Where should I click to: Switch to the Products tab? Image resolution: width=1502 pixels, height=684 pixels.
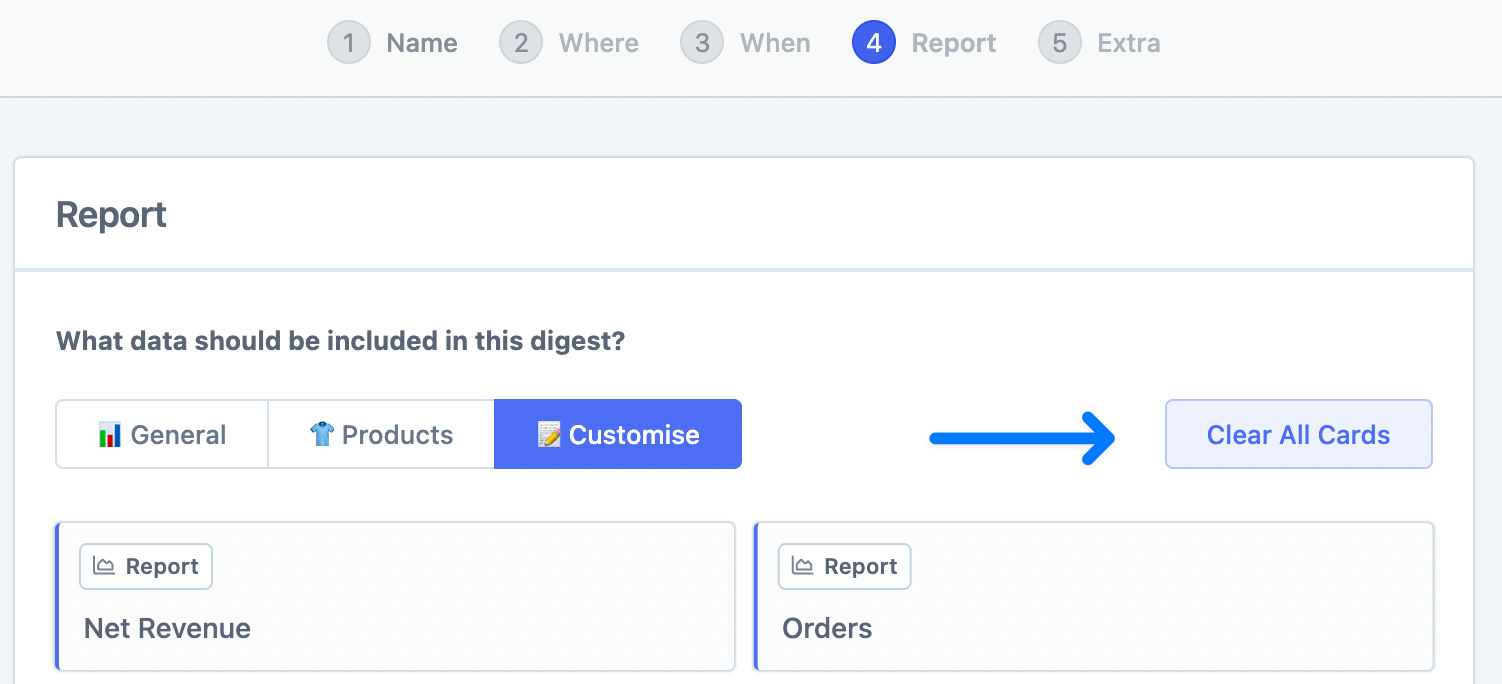[x=380, y=434]
